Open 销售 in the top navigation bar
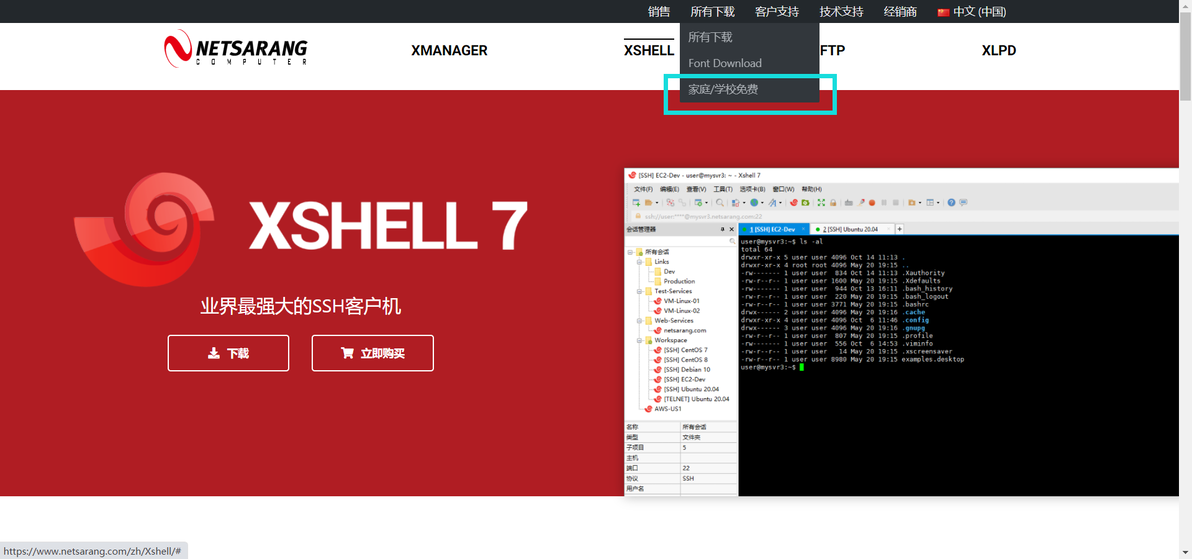1192x559 pixels. pyautogui.click(x=659, y=11)
